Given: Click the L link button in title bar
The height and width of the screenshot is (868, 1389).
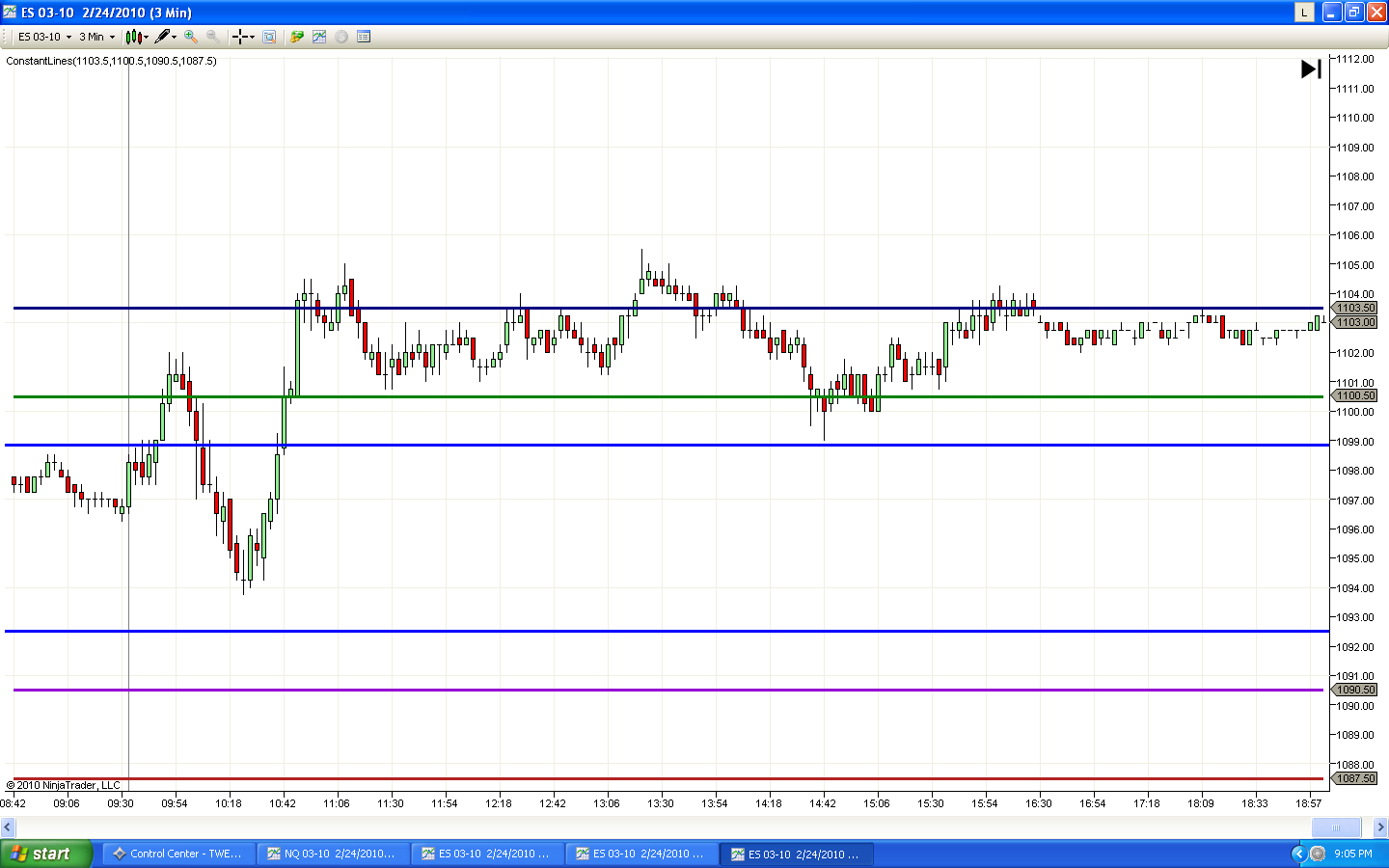Looking at the screenshot, I should 1304,13.
